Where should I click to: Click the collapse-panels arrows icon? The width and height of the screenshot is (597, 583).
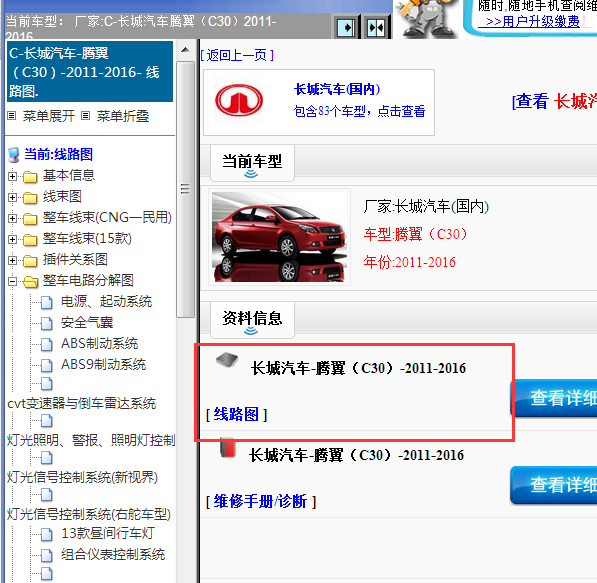[377, 27]
